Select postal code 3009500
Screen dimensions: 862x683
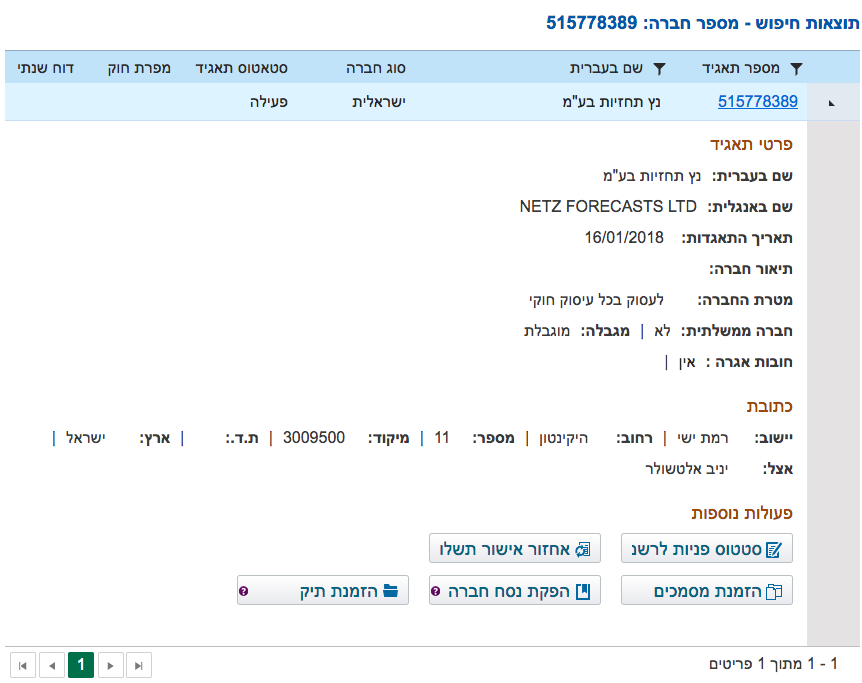pyautogui.click(x=314, y=438)
